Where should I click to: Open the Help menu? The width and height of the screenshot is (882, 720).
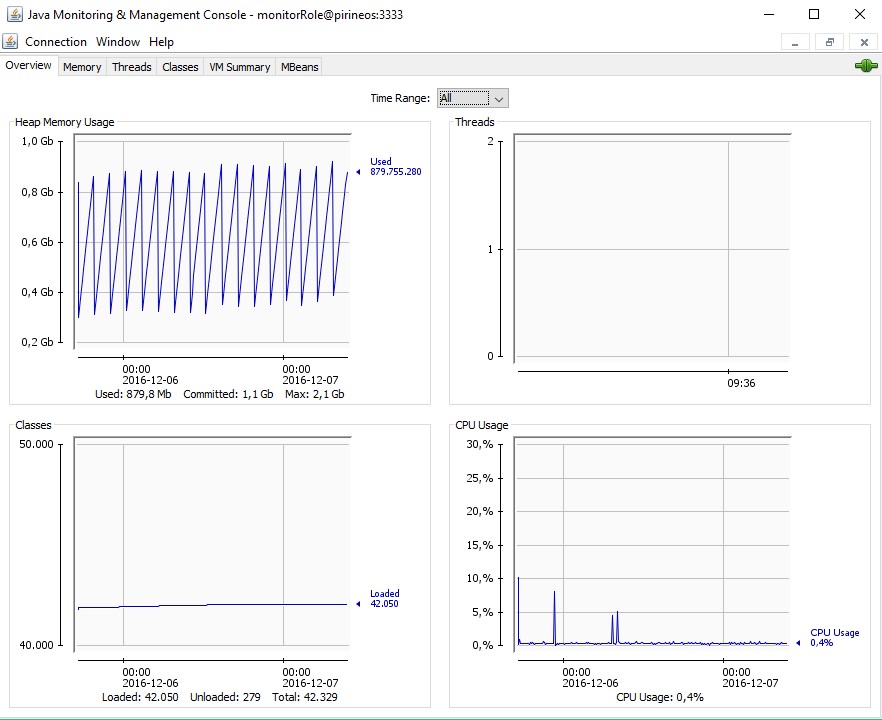pos(161,42)
